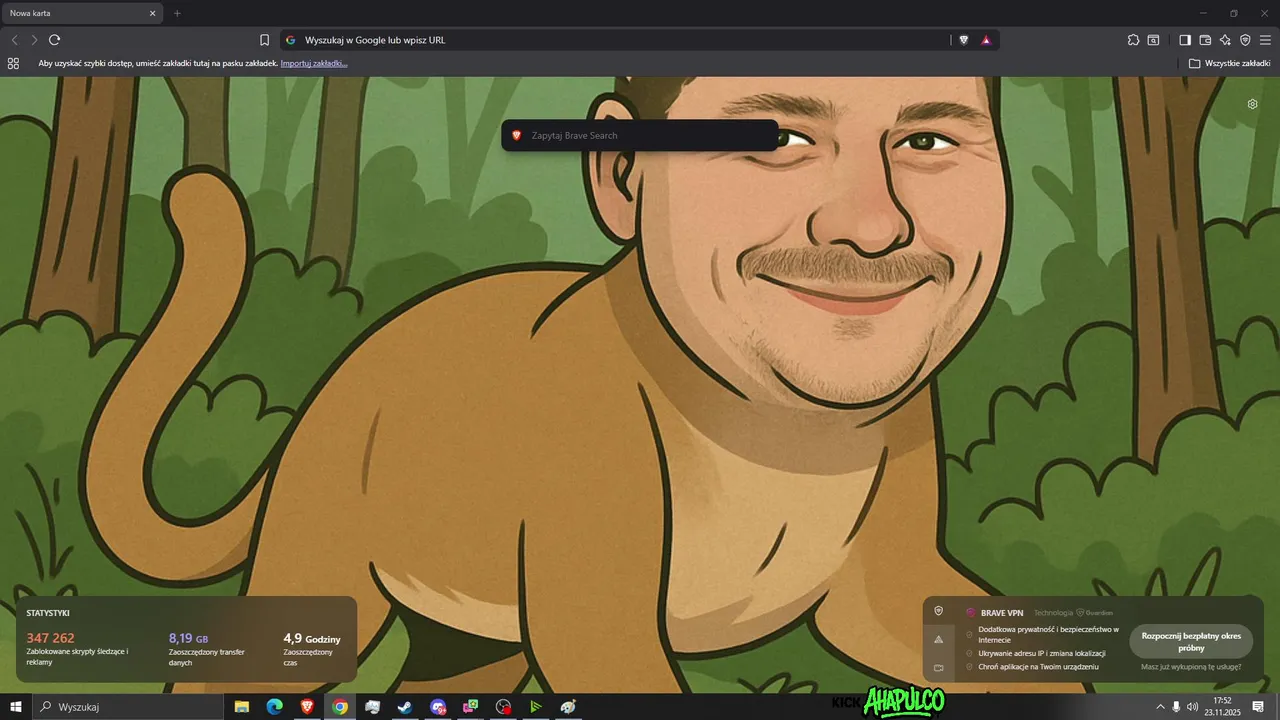The image size is (1280, 720).
Task: Open the taskbar clock showing 17:52
Action: pos(1222,707)
